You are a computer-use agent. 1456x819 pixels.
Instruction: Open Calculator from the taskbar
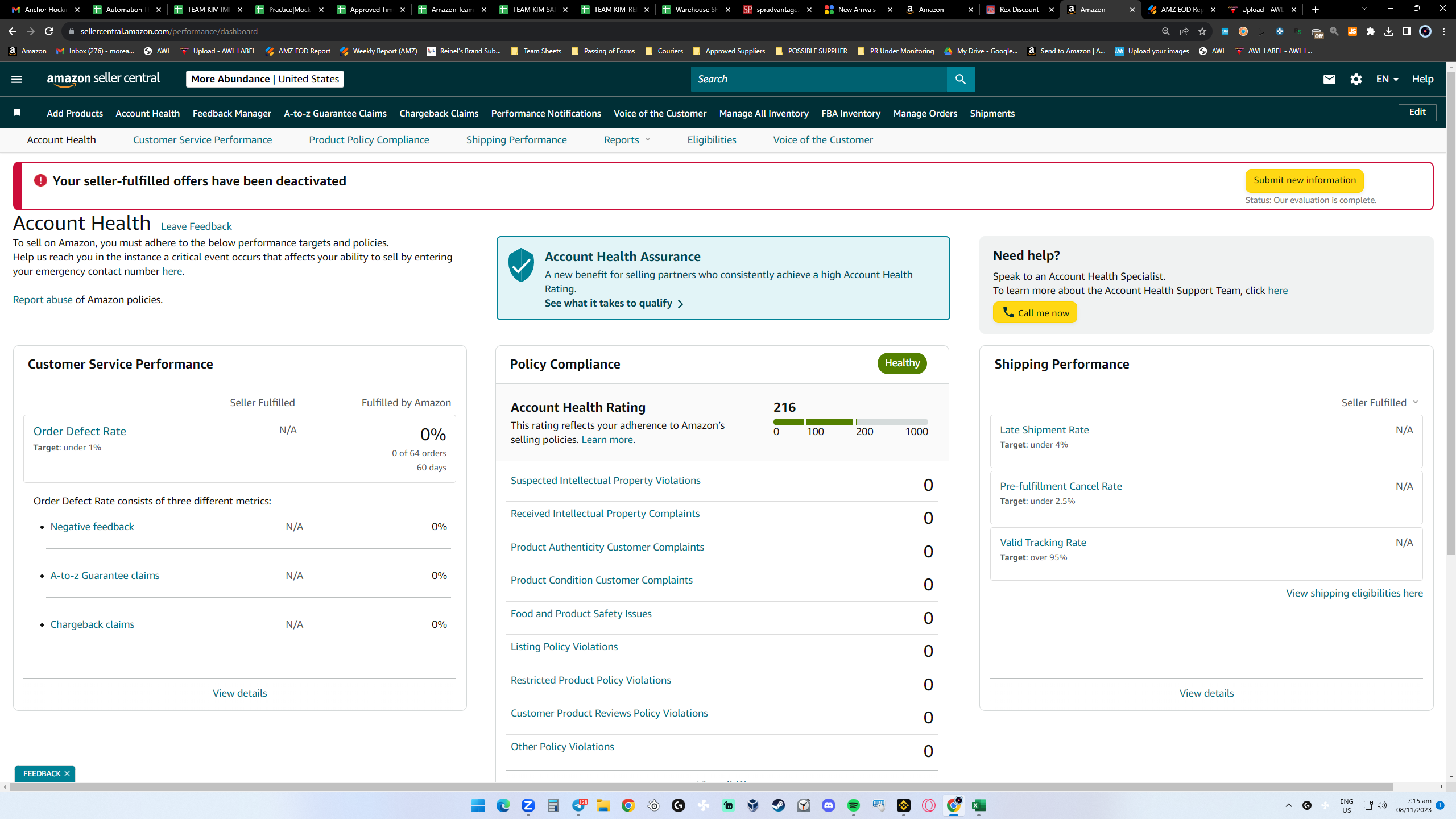[x=553, y=805]
